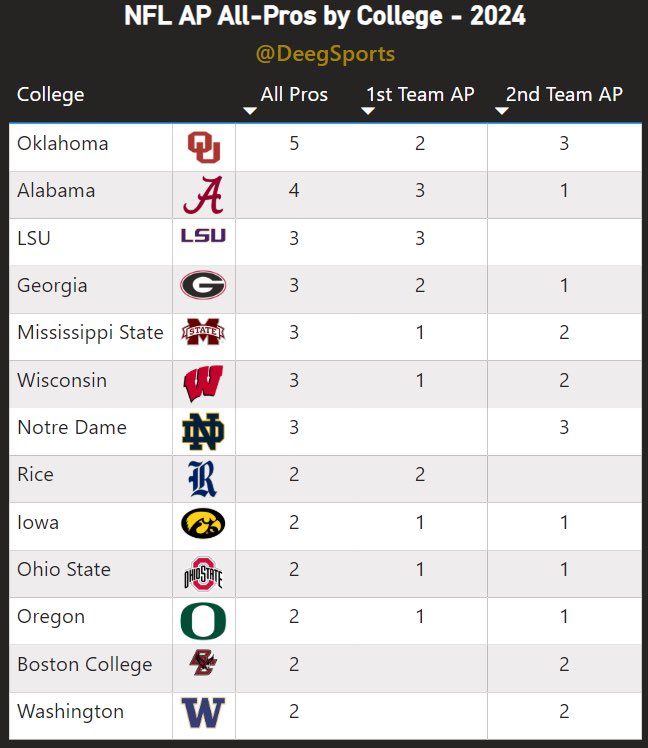The height and width of the screenshot is (748, 648).
Task: Select the Mississippi State logo
Action: point(203,332)
